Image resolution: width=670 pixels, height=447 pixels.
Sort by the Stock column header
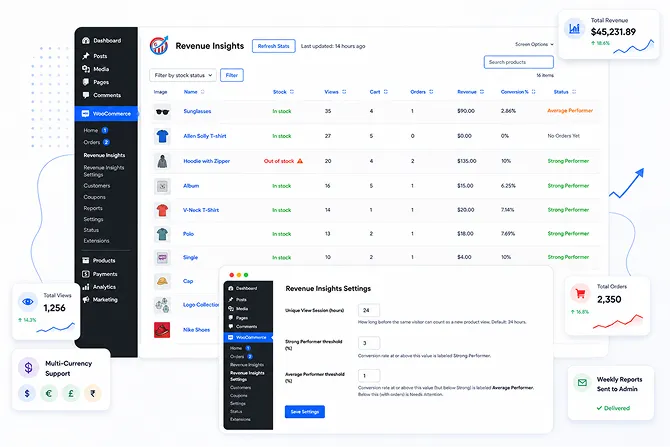283,92
